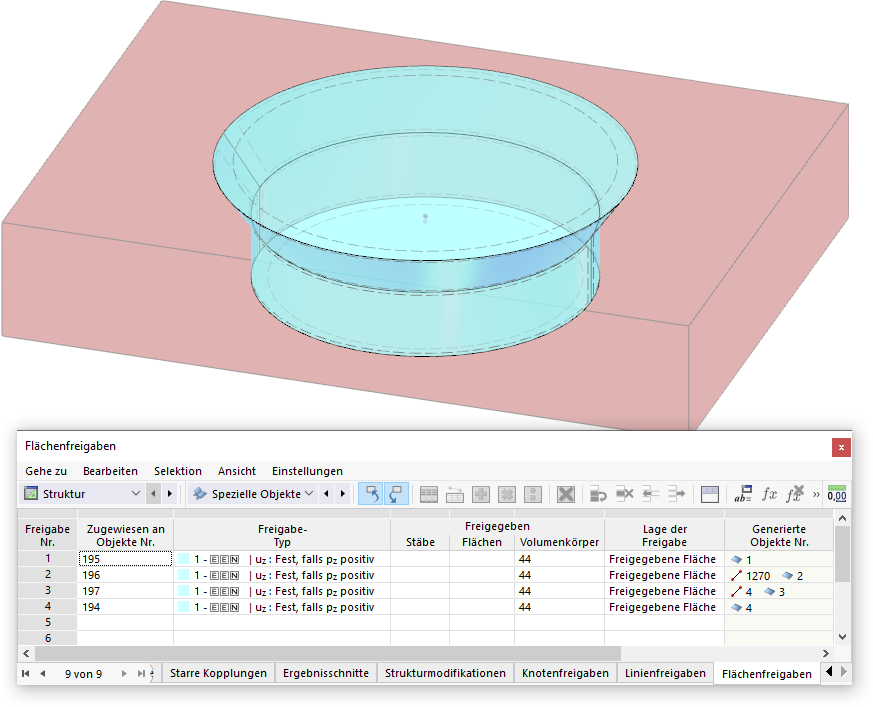This screenshot has width=873, height=707.
Task: Click the ab= text edit icon
Action: (743, 494)
